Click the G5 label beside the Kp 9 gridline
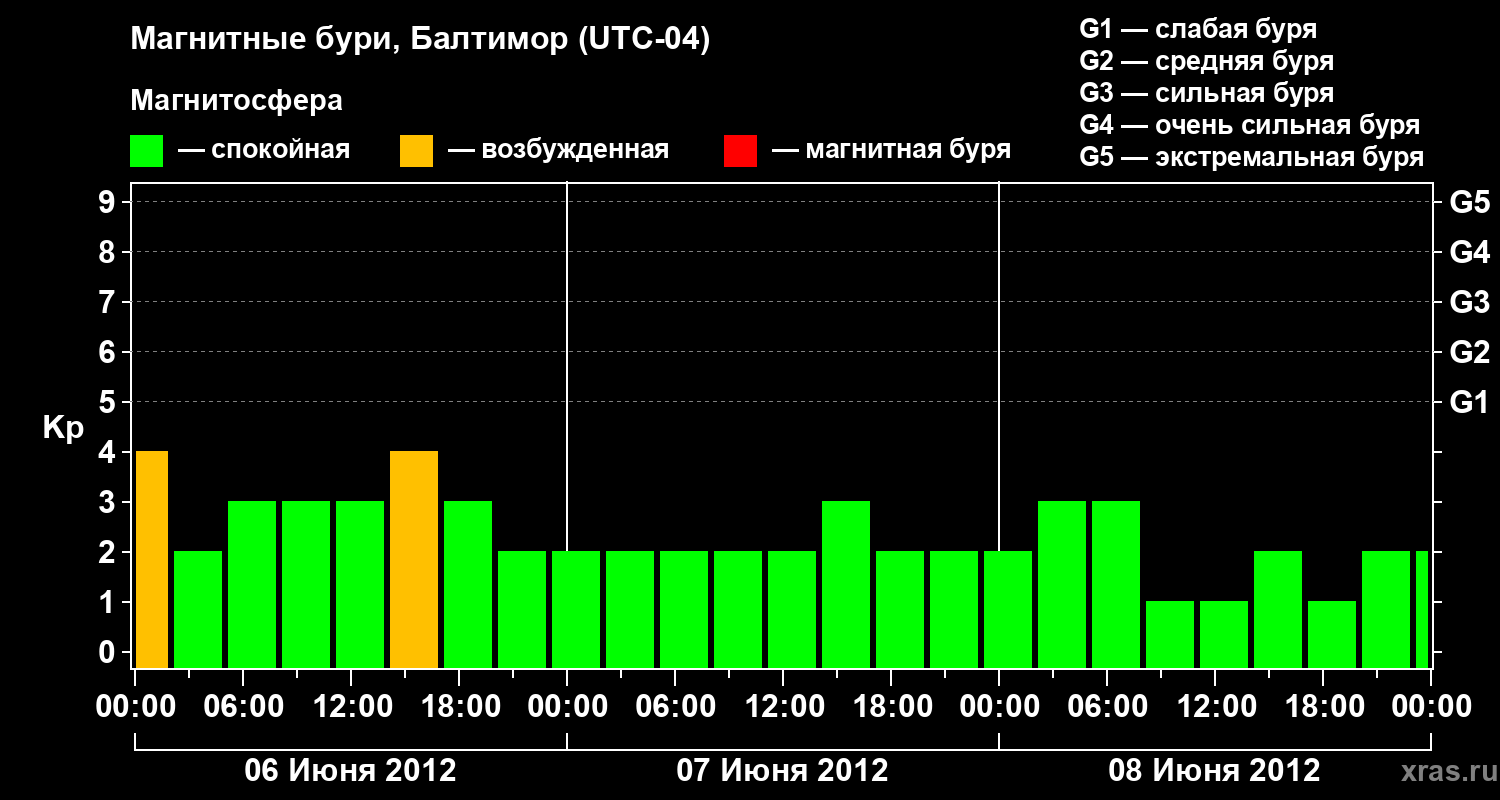This screenshot has height=800, width=1500. (1469, 202)
